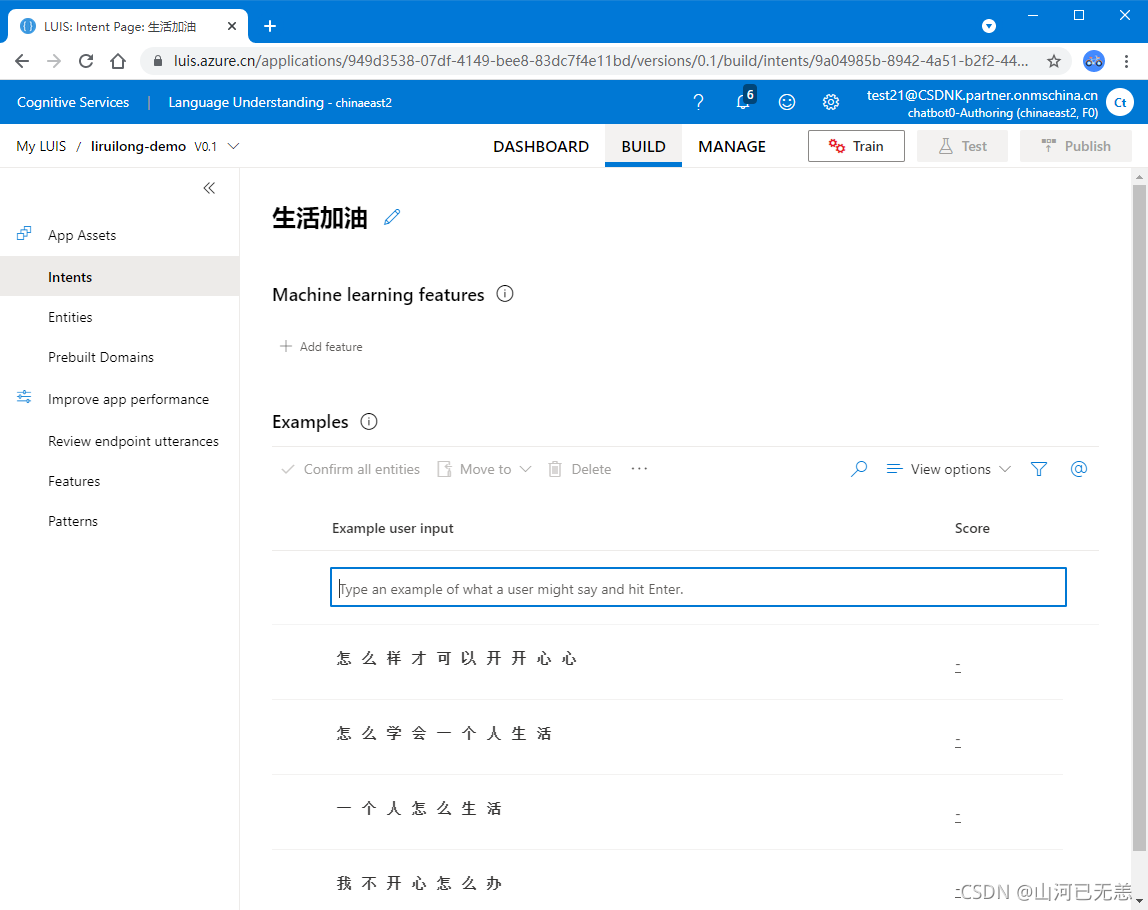
Task: Go to My LUIS breadcrumb link
Action: [x=41, y=146]
